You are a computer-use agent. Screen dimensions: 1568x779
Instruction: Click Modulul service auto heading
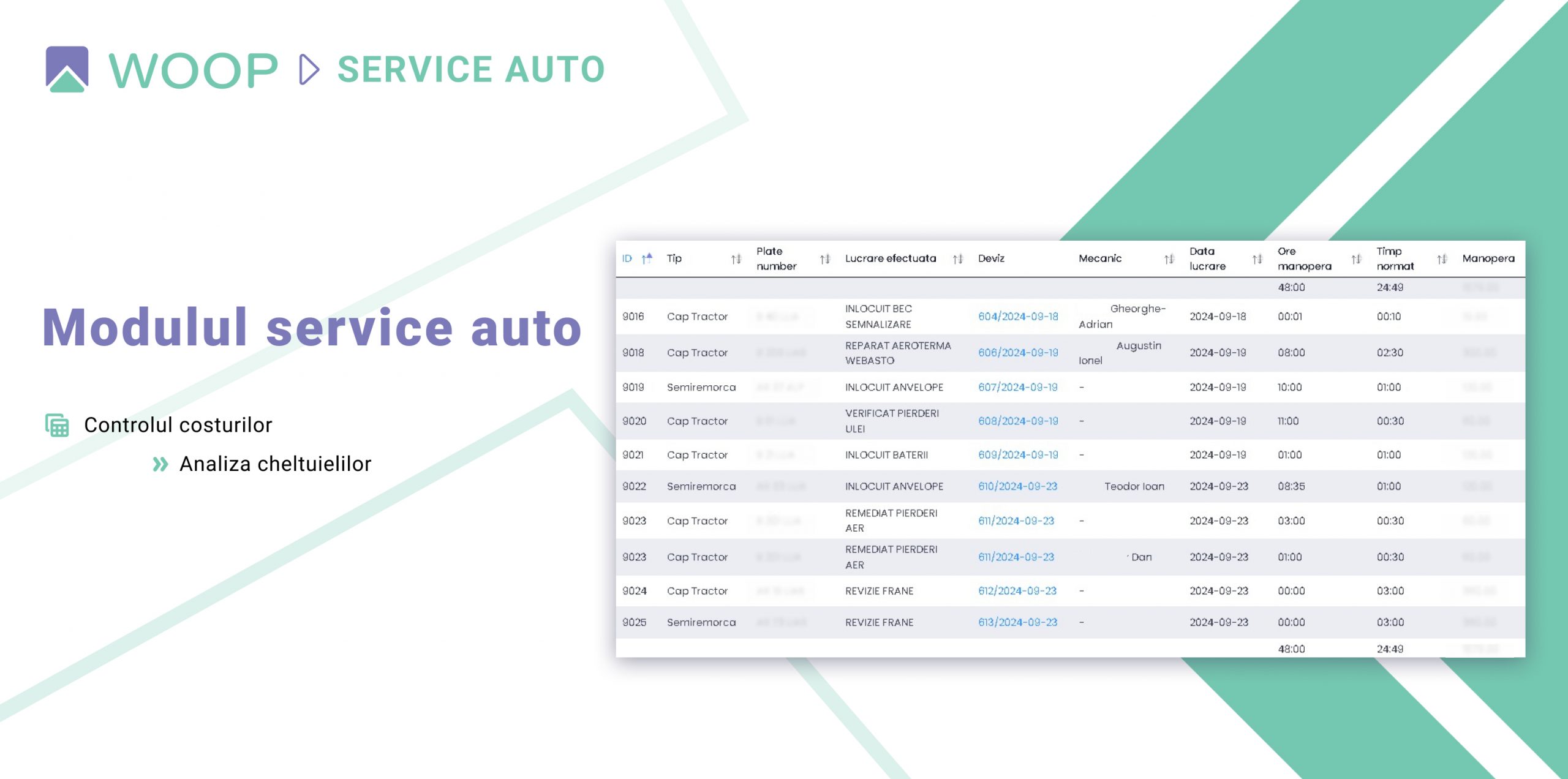pyautogui.click(x=311, y=328)
